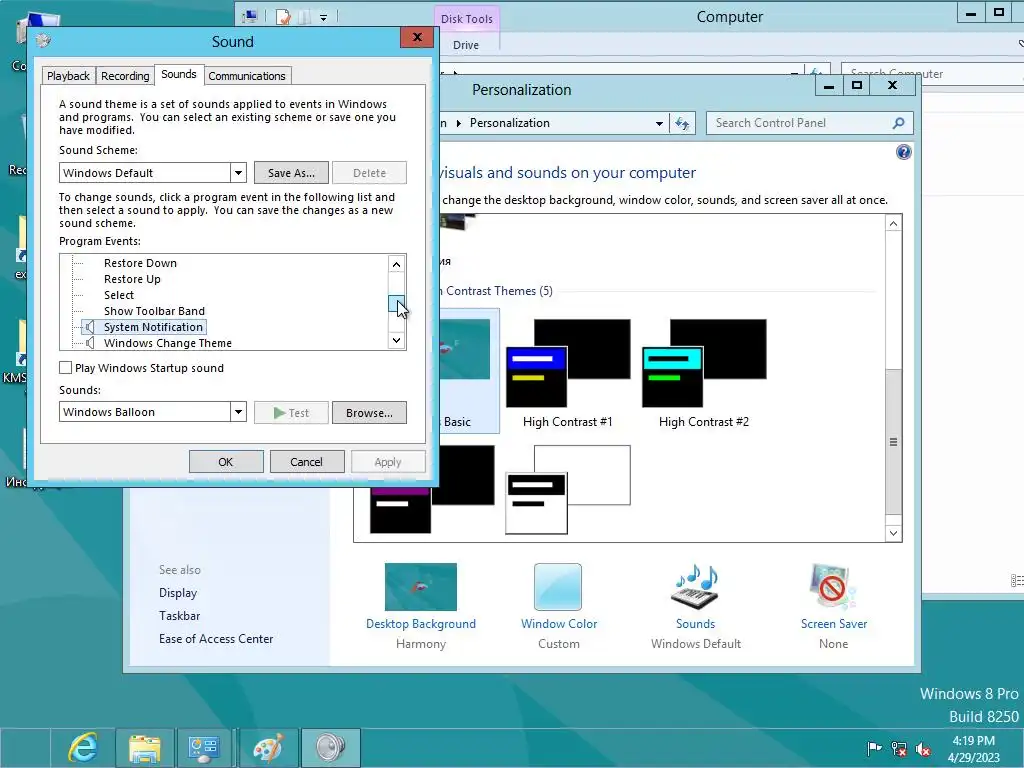Open the Window Color settings icon
This screenshot has width=1024, height=768.
coord(558,587)
